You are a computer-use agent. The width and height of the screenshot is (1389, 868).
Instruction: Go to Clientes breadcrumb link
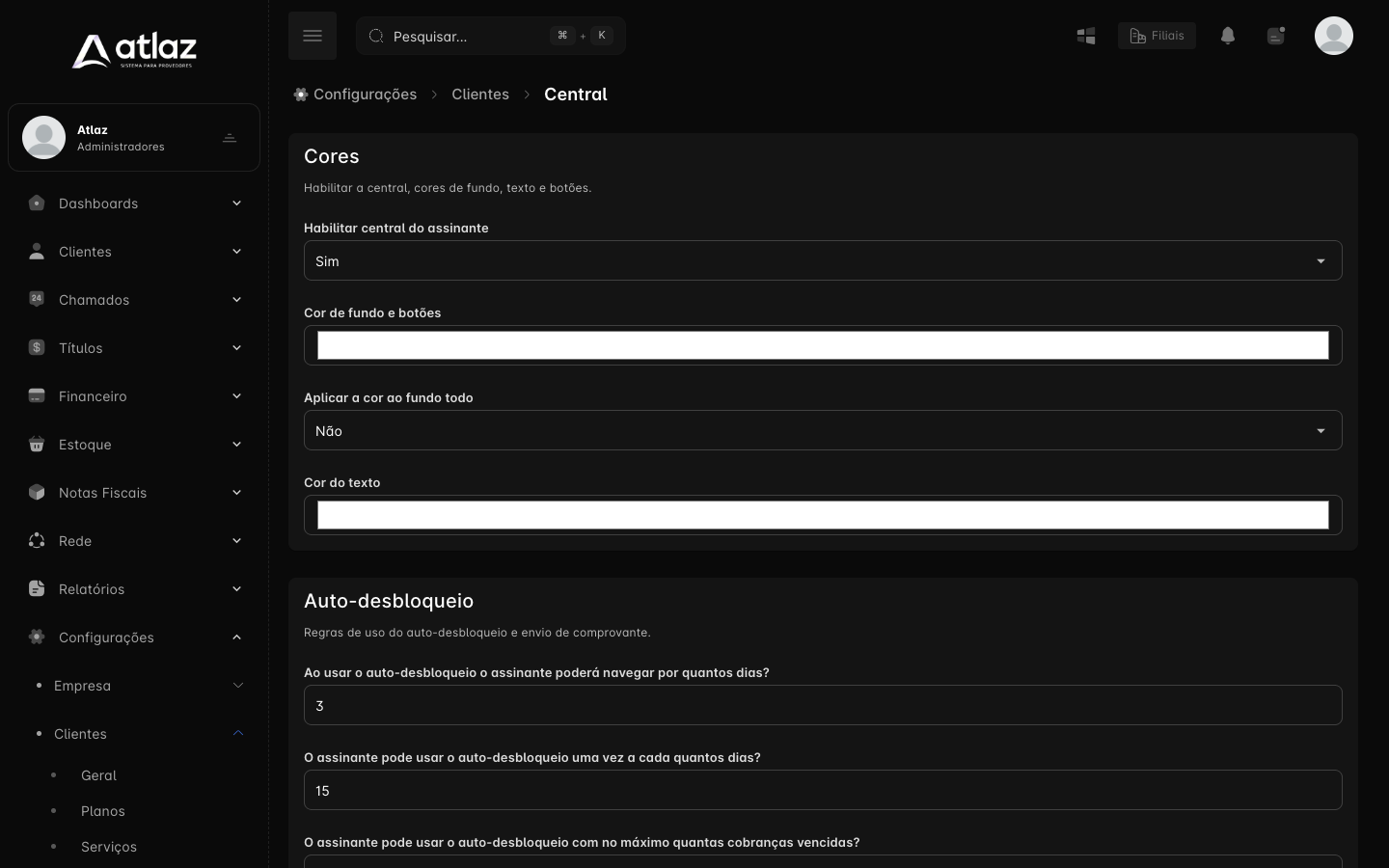(x=480, y=95)
